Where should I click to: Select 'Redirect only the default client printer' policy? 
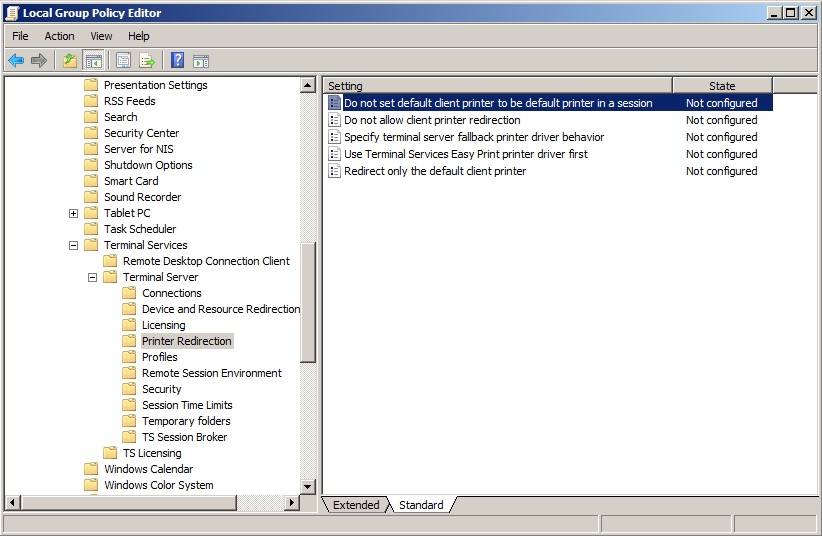point(435,171)
